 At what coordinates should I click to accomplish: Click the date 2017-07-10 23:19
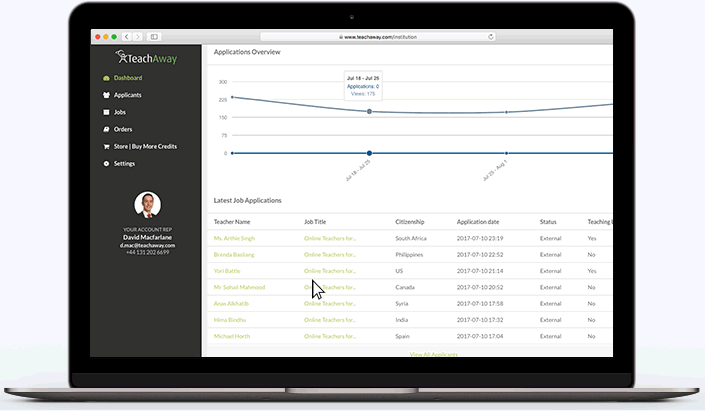click(480, 238)
